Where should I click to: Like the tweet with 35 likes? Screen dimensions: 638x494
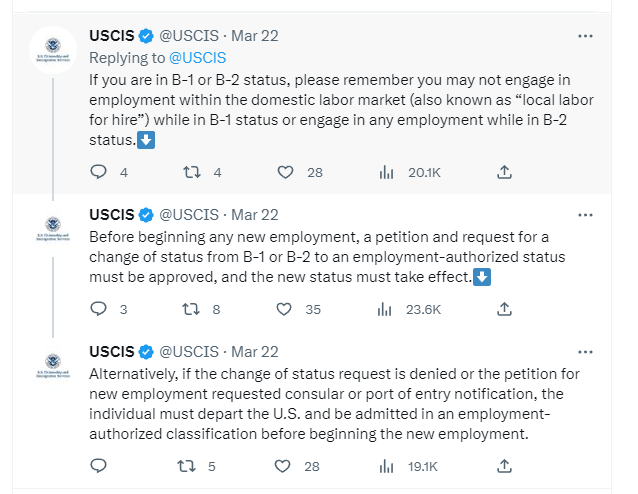pyautogui.click(x=285, y=309)
